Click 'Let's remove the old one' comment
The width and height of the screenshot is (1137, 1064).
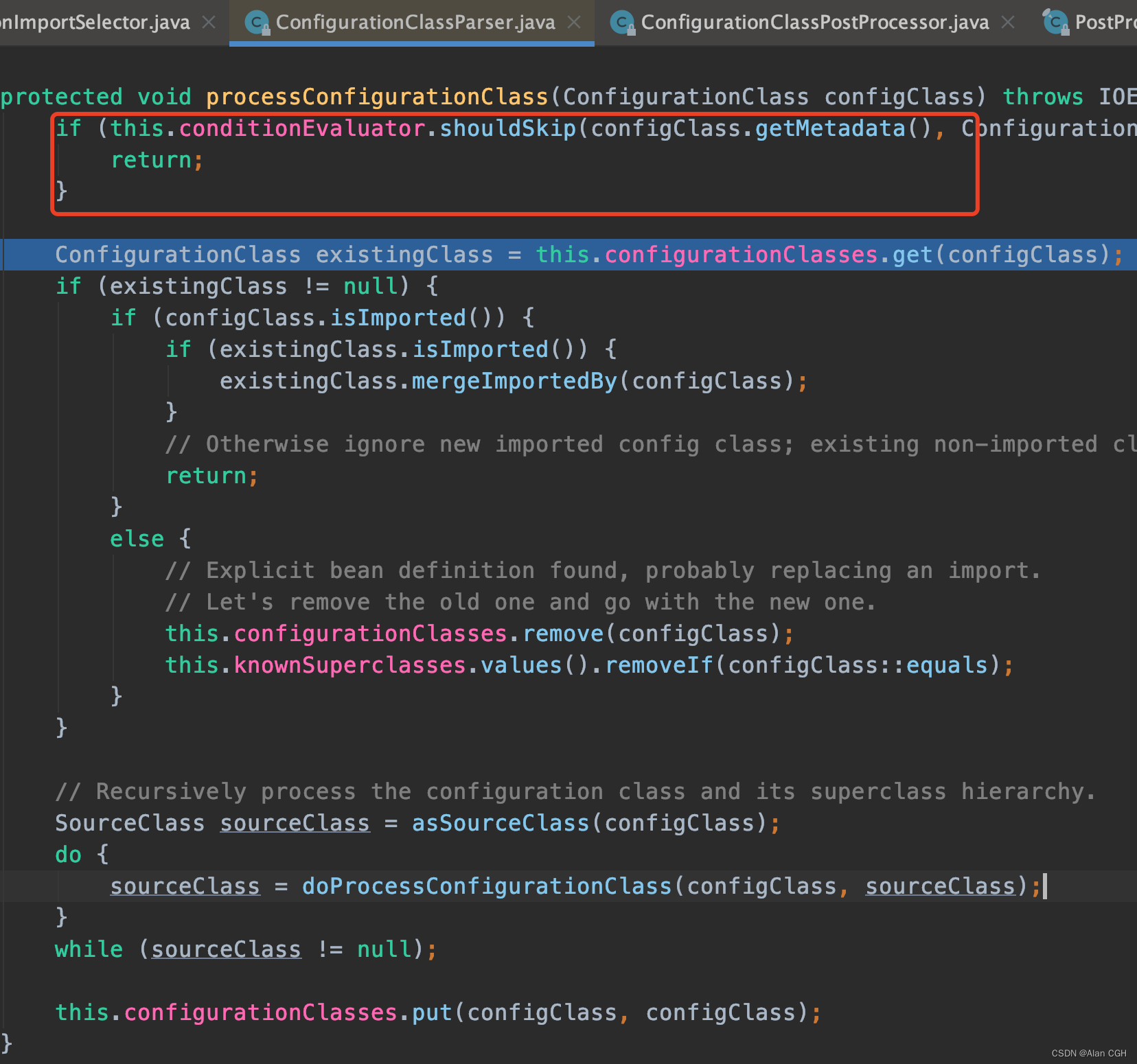[520, 602]
